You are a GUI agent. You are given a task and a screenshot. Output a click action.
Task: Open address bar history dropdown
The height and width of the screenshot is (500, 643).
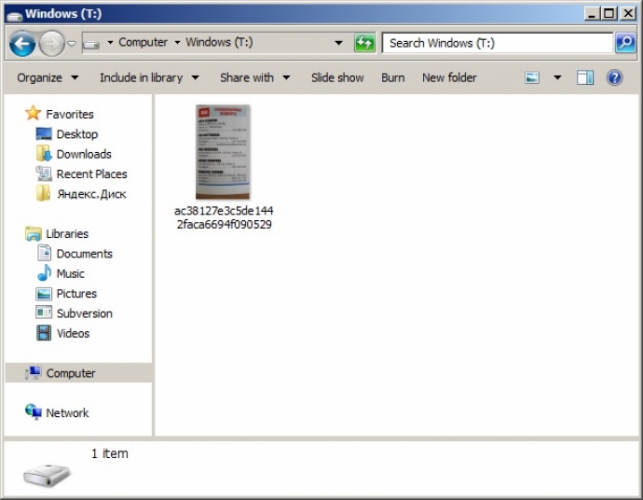(x=338, y=43)
